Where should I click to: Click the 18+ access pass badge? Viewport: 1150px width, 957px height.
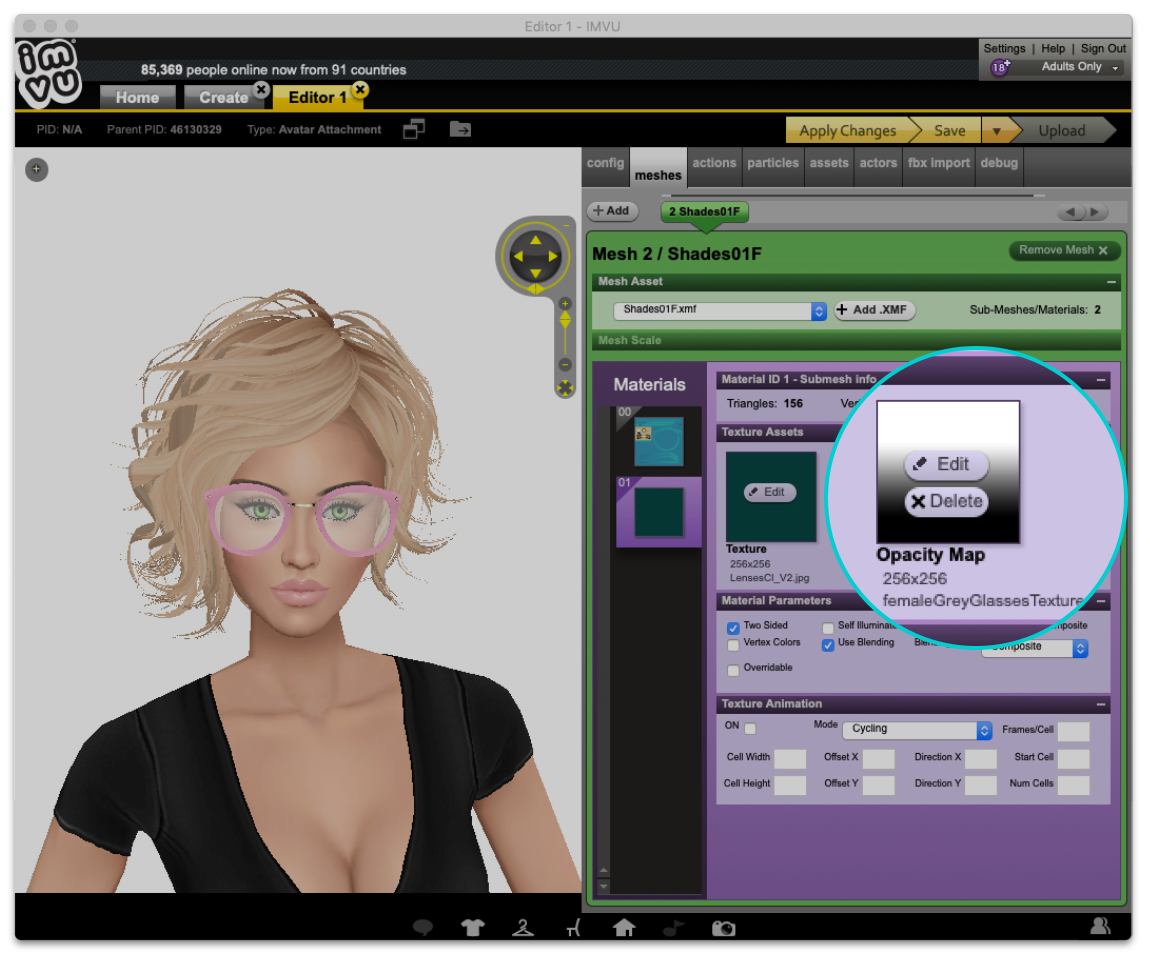point(1000,67)
